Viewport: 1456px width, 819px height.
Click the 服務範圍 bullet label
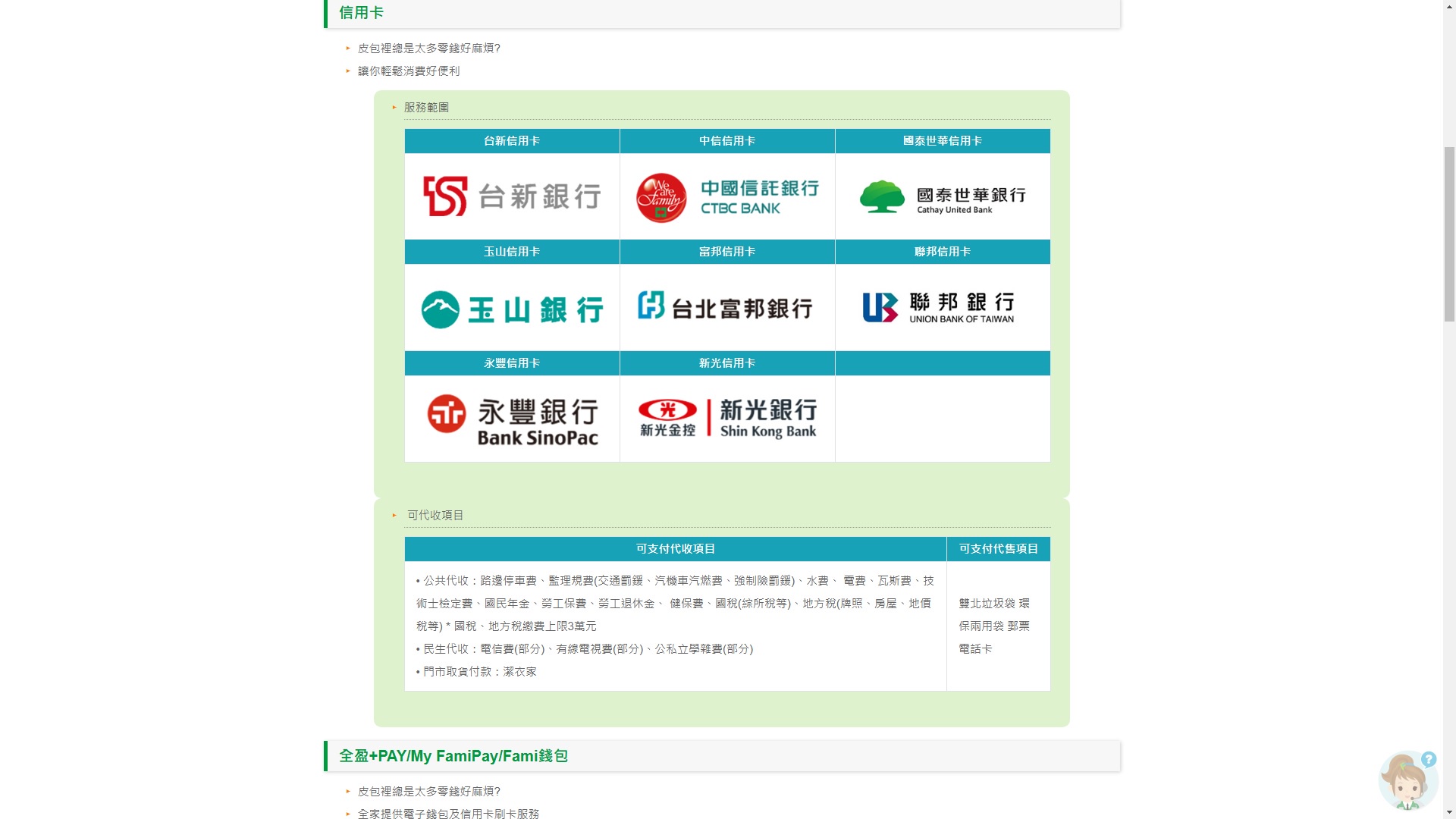tap(426, 108)
